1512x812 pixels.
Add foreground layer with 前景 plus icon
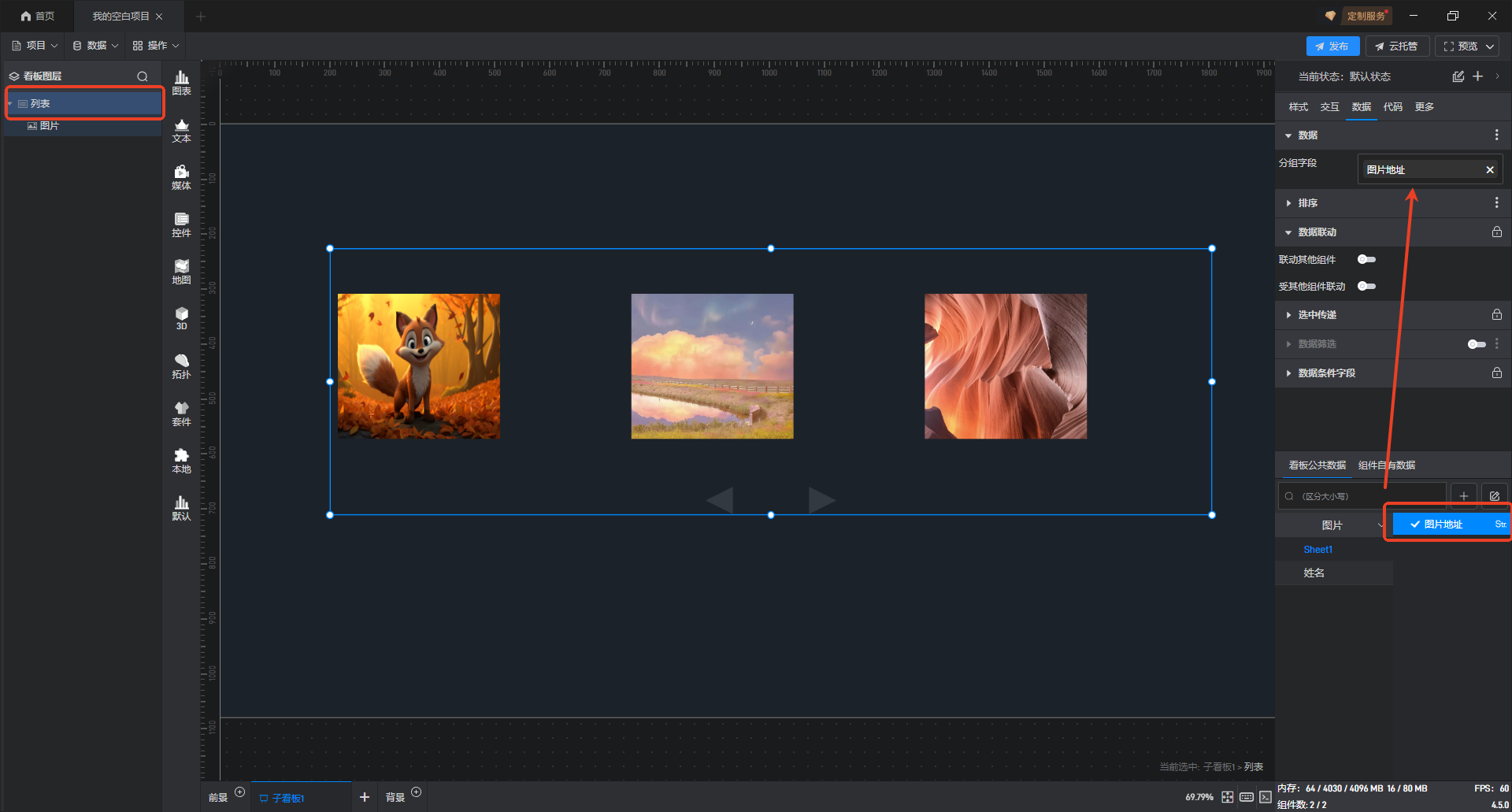(x=240, y=792)
